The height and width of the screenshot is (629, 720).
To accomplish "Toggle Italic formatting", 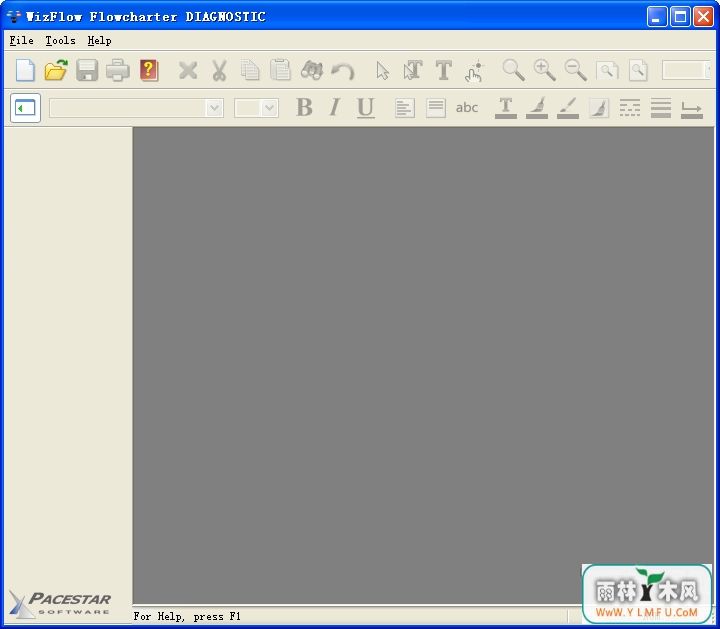I will [335, 108].
